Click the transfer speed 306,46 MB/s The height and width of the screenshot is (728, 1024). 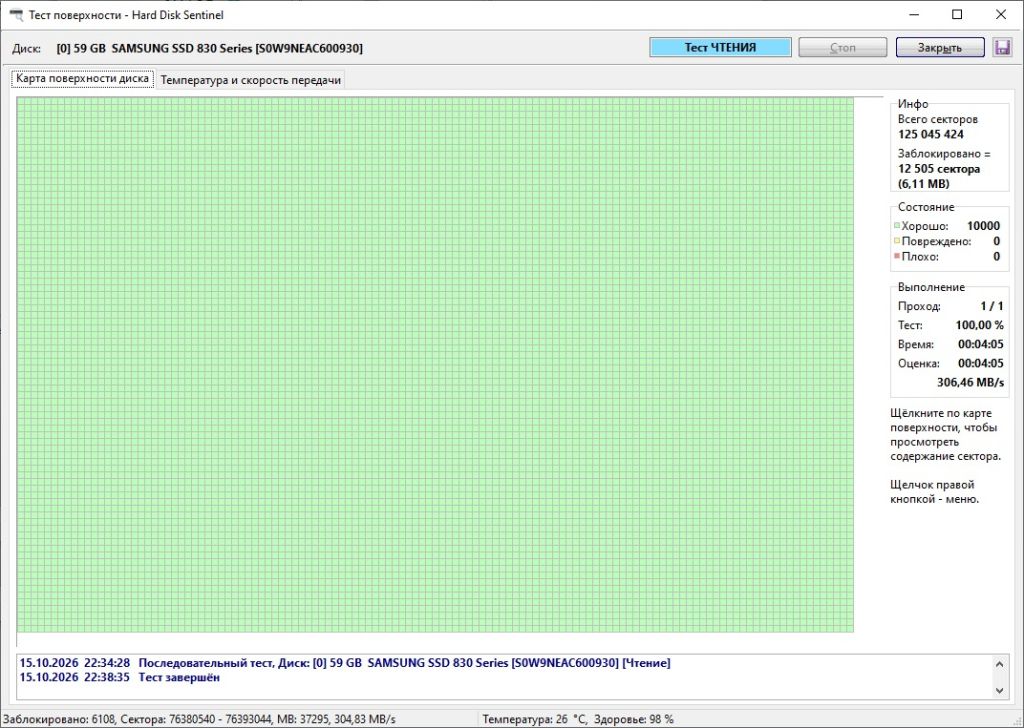point(970,383)
